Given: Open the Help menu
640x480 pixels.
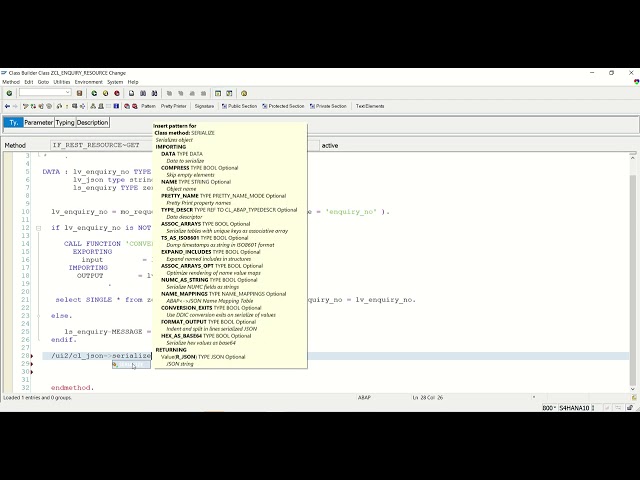Looking at the screenshot, I should pos(133,82).
